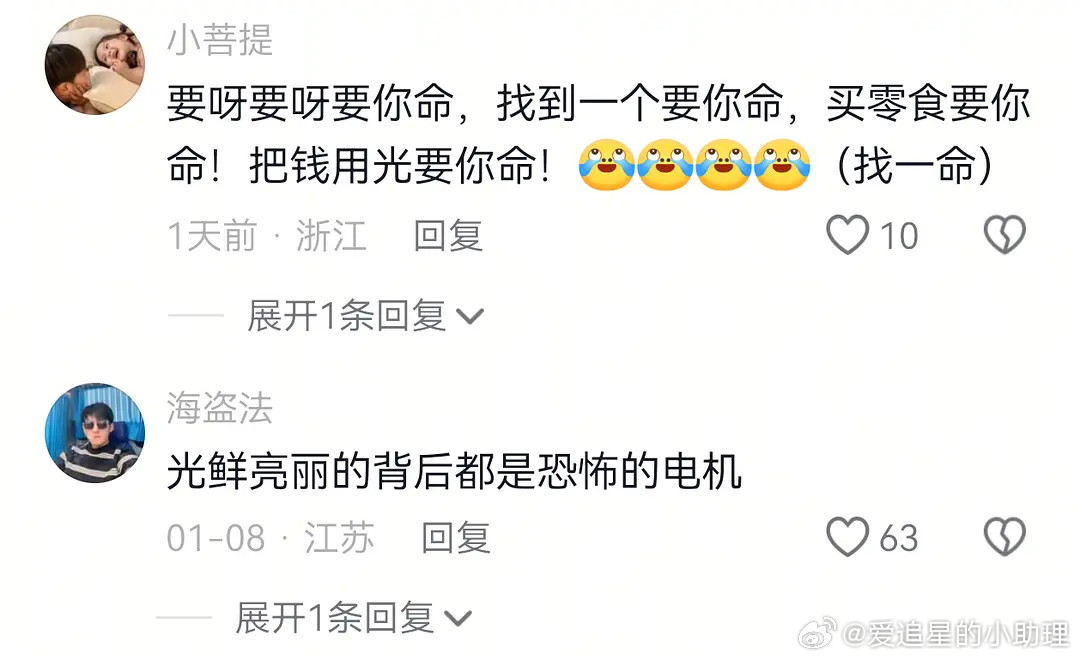Click the like count 10
This screenshot has width=1080, height=660.
pyautogui.click(x=899, y=236)
